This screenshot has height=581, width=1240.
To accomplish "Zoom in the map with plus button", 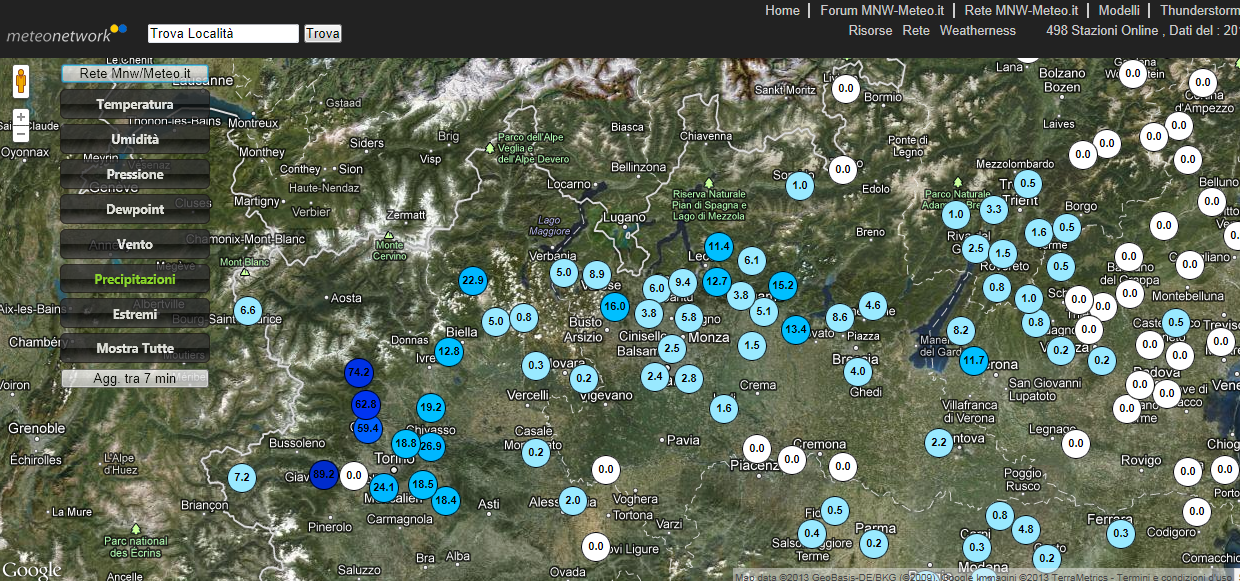I will pos(20,117).
